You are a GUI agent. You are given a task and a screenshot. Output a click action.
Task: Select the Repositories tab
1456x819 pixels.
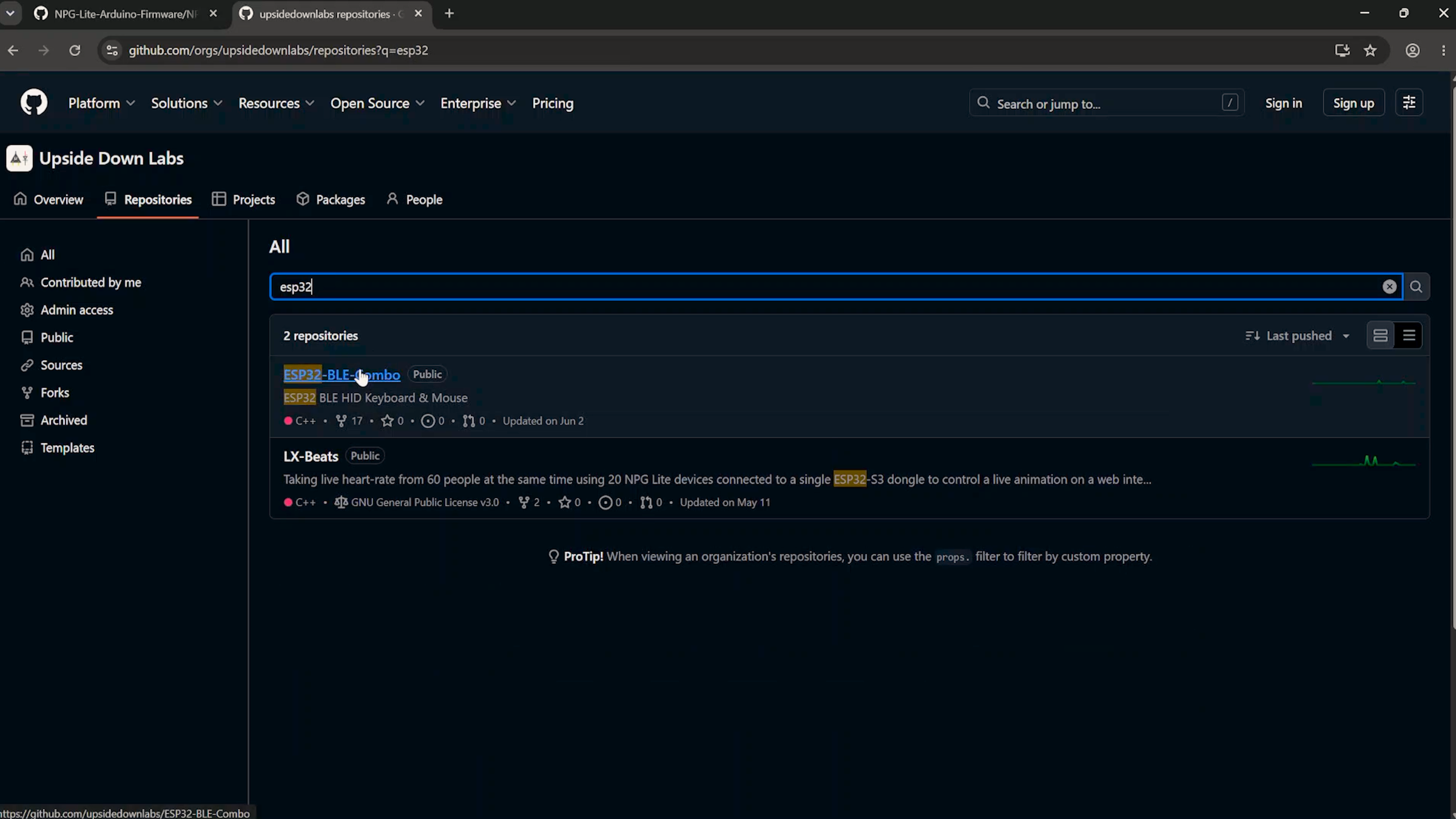pyautogui.click(x=148, y=200)
